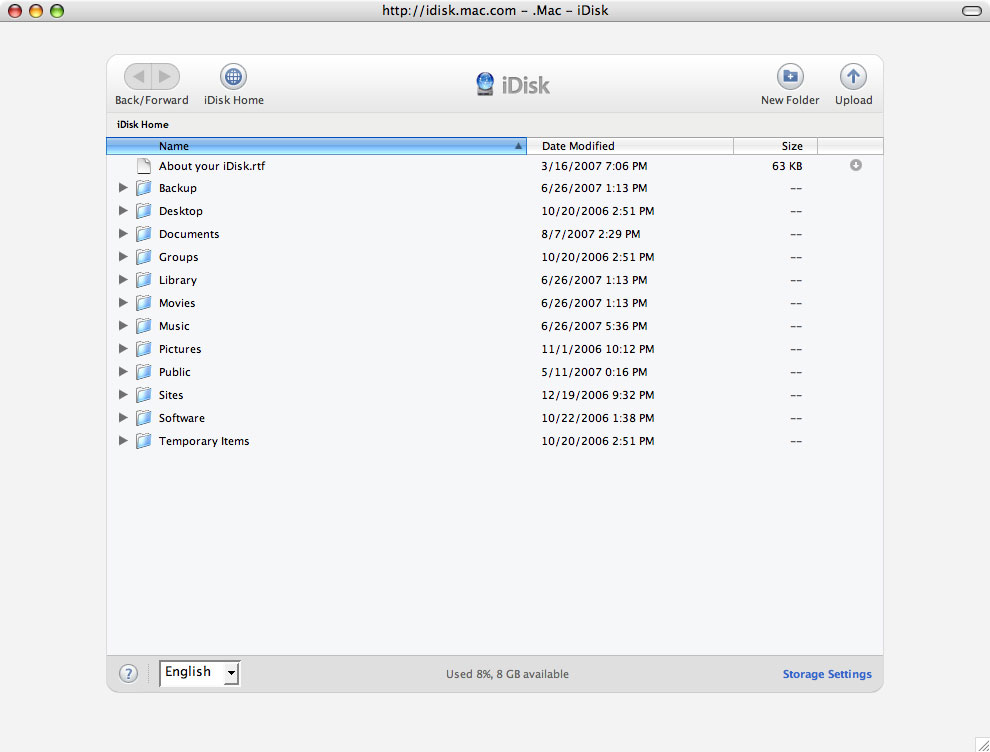Click the Upload arrow icon
The height and width of the screenshot is (752, 990).
pyautogui.click(x=853, y=76)
